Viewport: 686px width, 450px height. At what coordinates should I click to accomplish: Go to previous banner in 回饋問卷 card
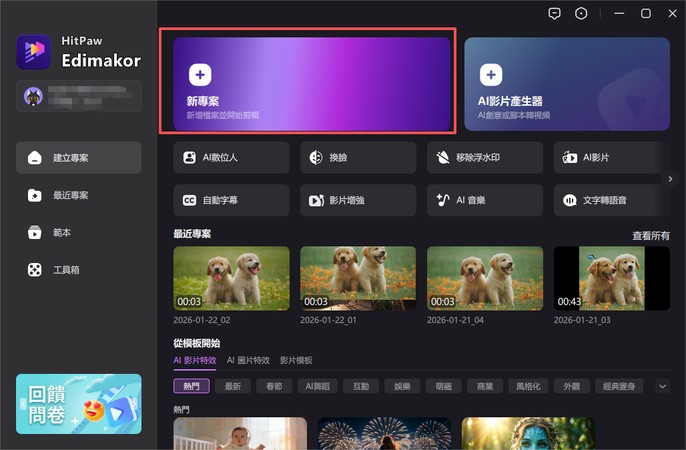point(23,404)
